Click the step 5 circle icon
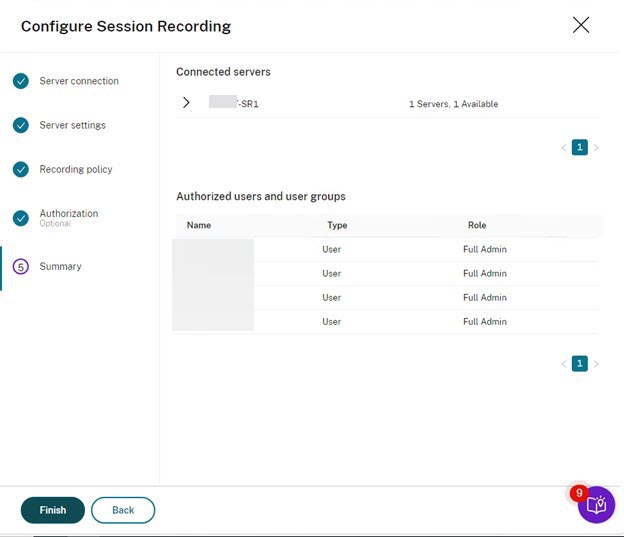The height and width of the screenshot is (537, 624). pyautogui.click(x=21, y=266)
